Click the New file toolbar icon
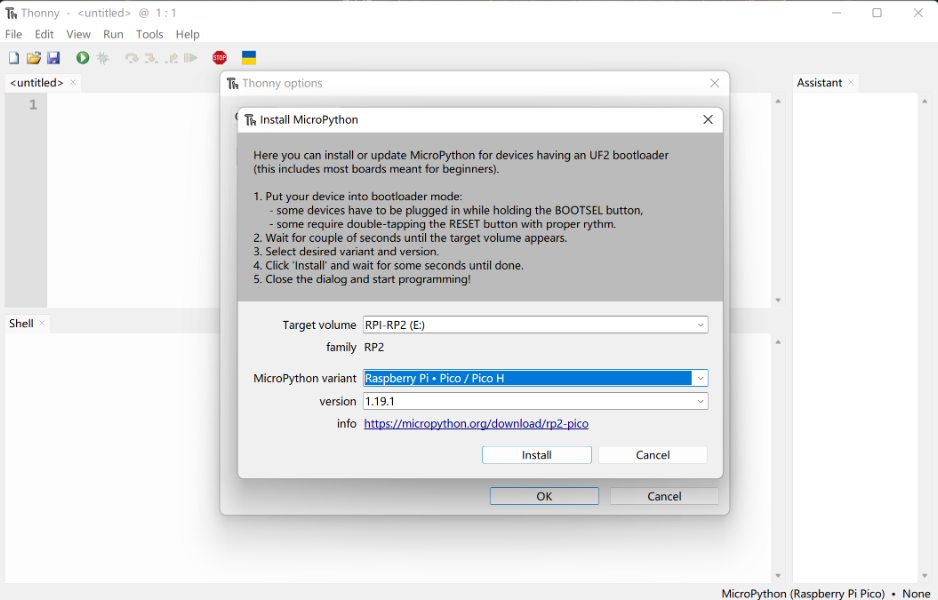 pyautogui.click(x=14, y=57)
